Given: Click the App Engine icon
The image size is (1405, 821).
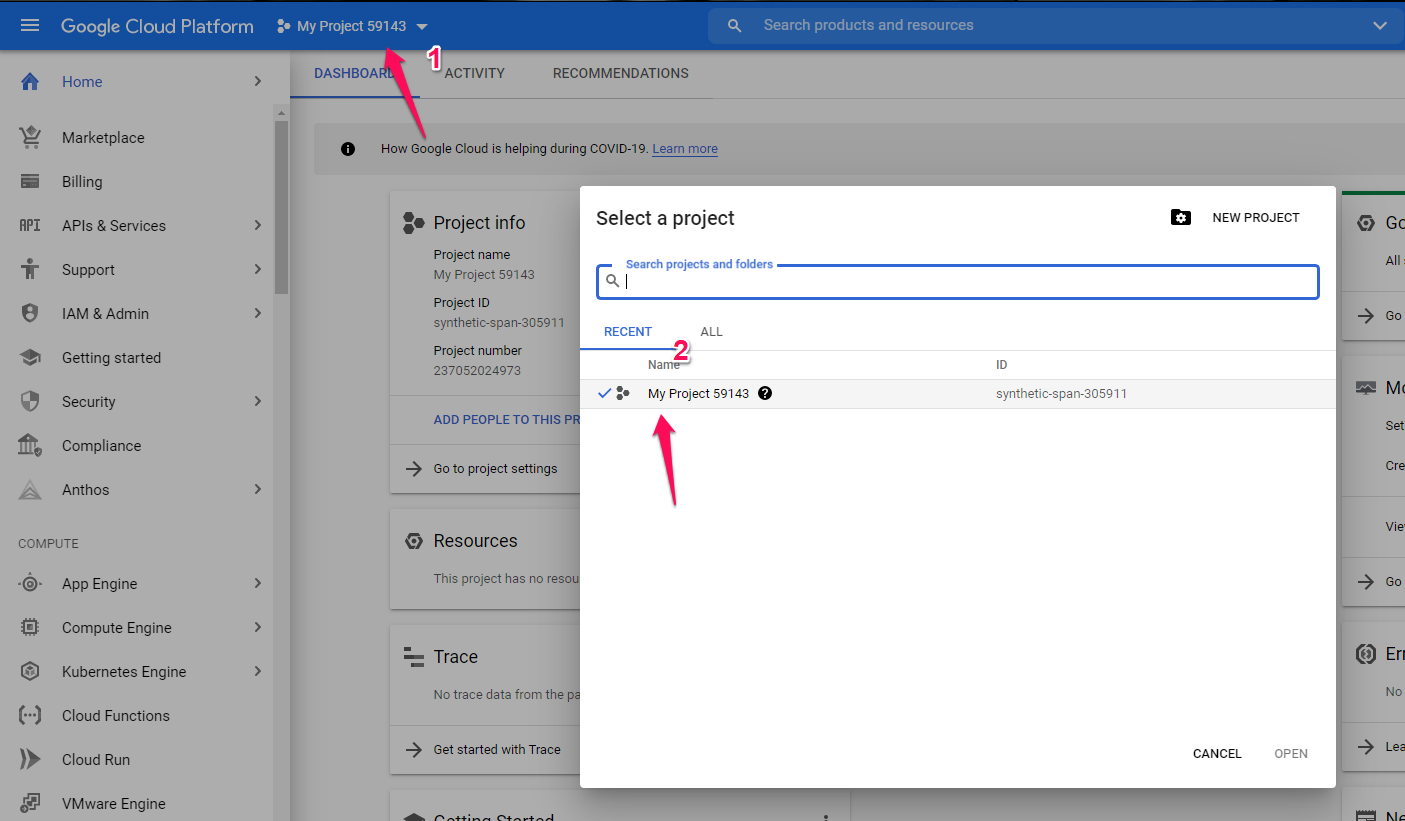Looking at the screenshot, I should coord(30,584).
